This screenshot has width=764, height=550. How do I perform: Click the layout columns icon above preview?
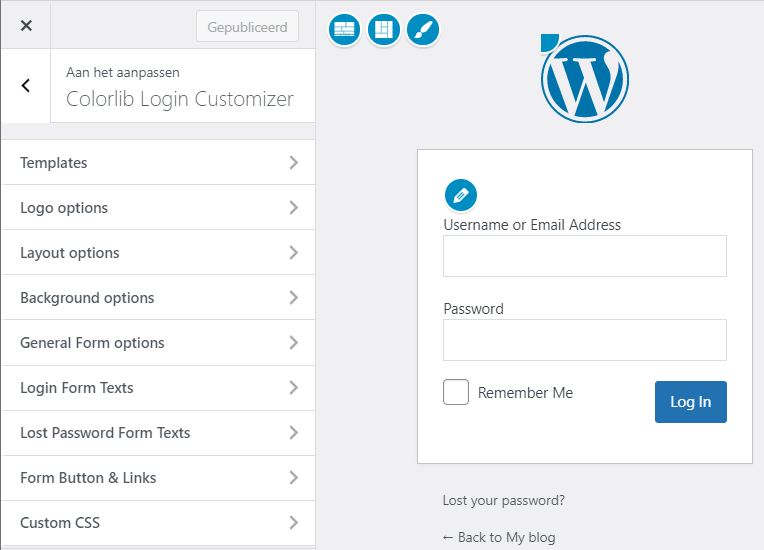[x=383, y=30]
